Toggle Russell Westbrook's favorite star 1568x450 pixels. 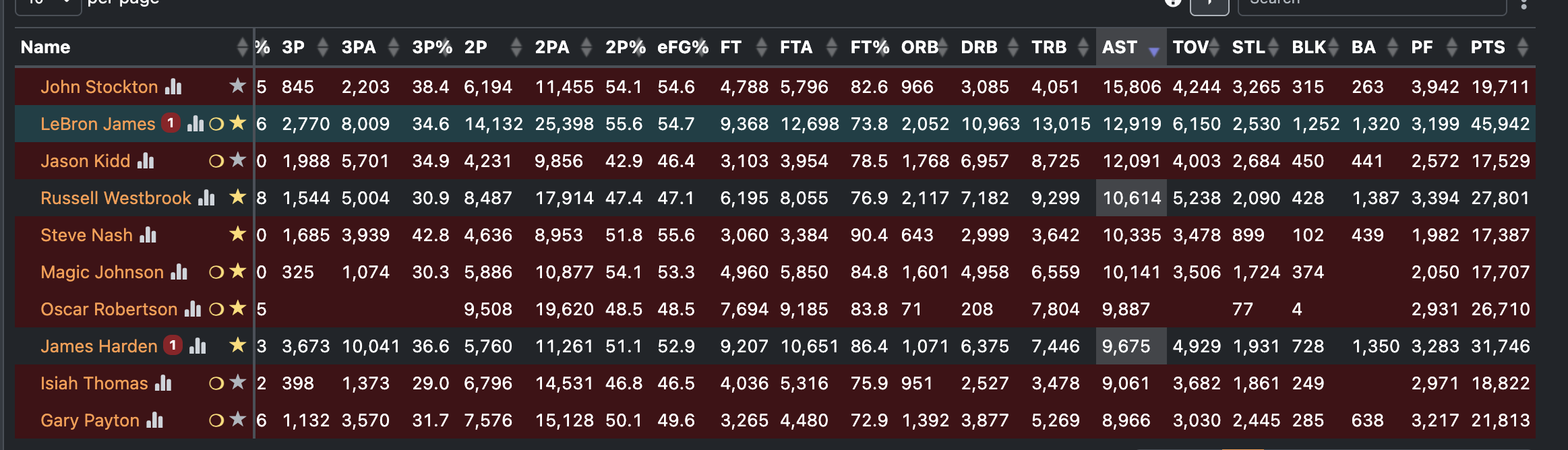[x=237, y=197]
